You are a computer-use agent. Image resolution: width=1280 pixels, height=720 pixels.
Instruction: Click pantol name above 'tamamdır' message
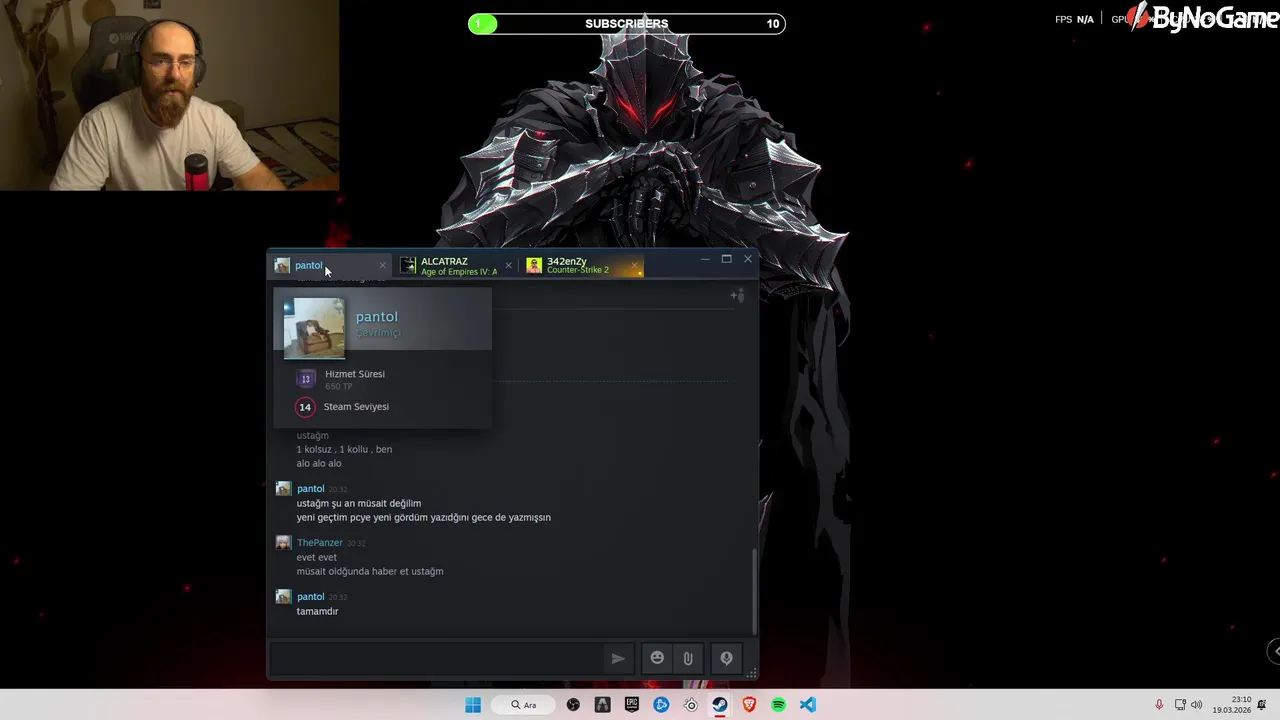[310, 597]
